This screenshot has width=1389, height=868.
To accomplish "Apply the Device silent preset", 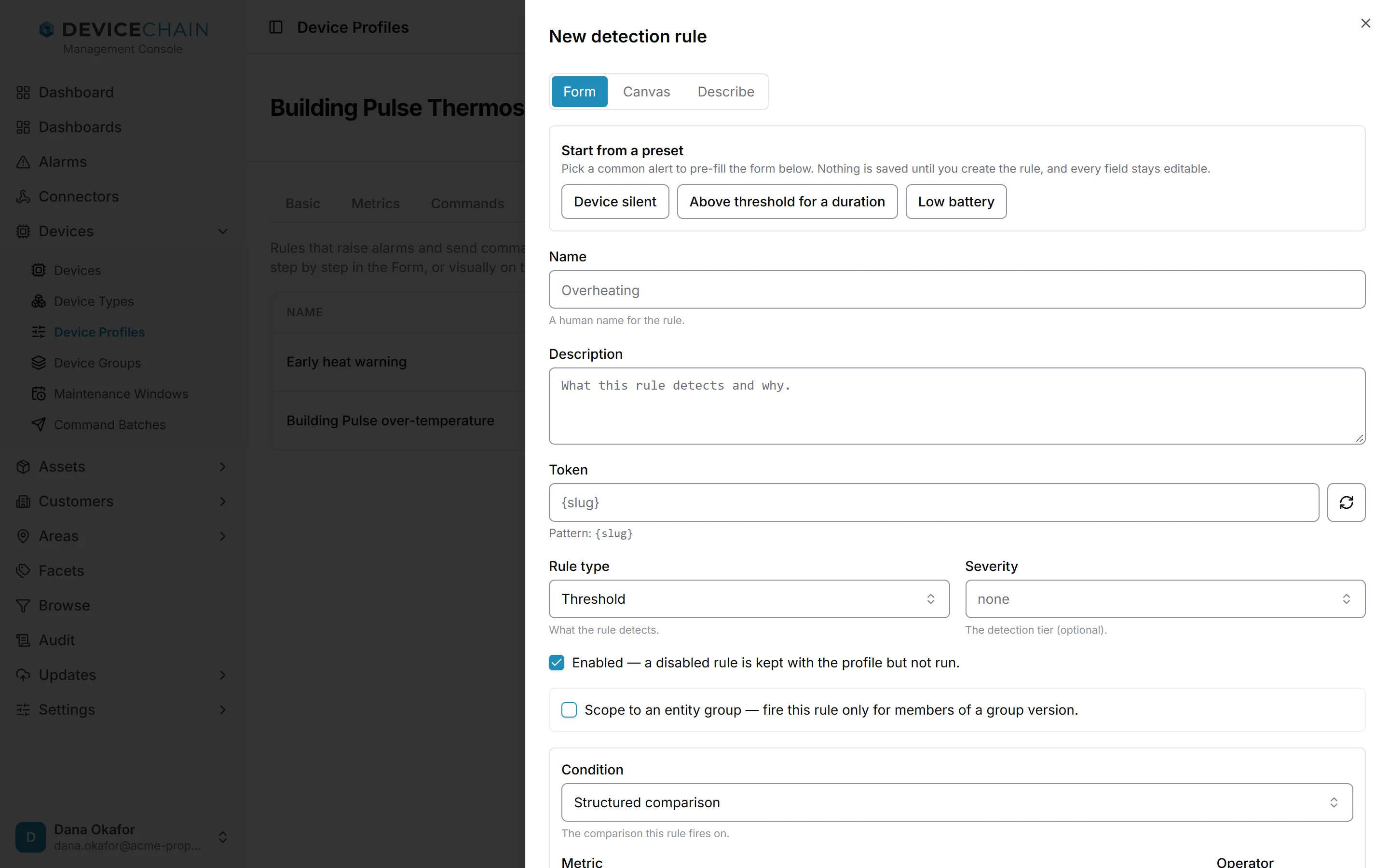I will [x=615, y=202].
